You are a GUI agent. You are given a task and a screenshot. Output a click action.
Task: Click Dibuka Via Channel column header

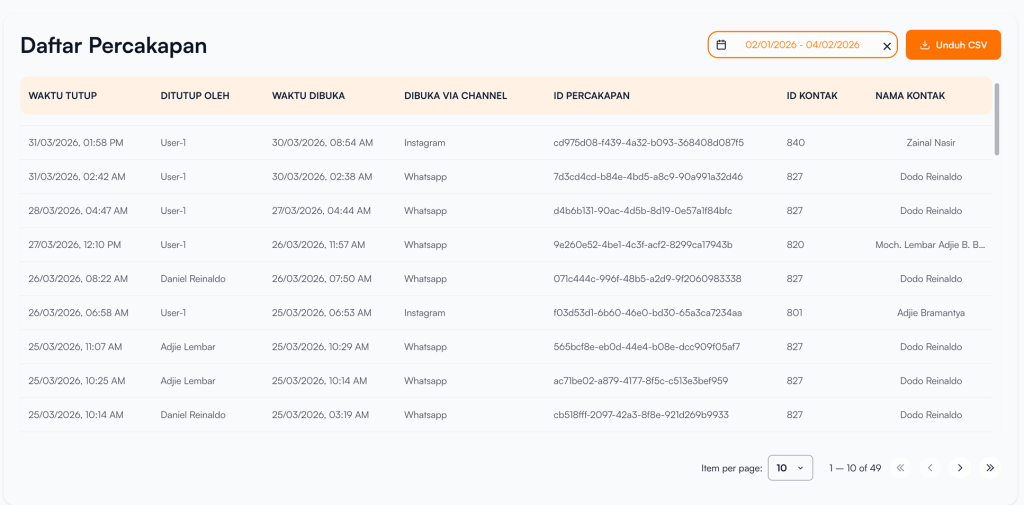[455, 96]
